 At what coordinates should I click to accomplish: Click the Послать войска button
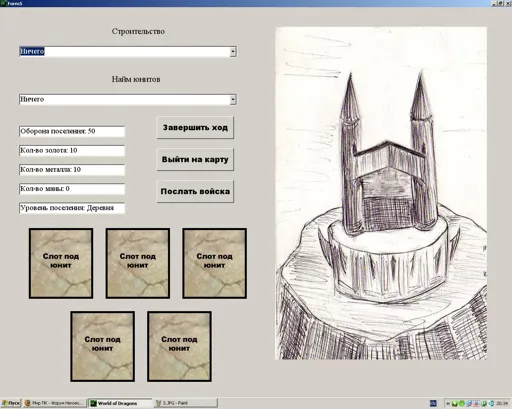[195, 191]
